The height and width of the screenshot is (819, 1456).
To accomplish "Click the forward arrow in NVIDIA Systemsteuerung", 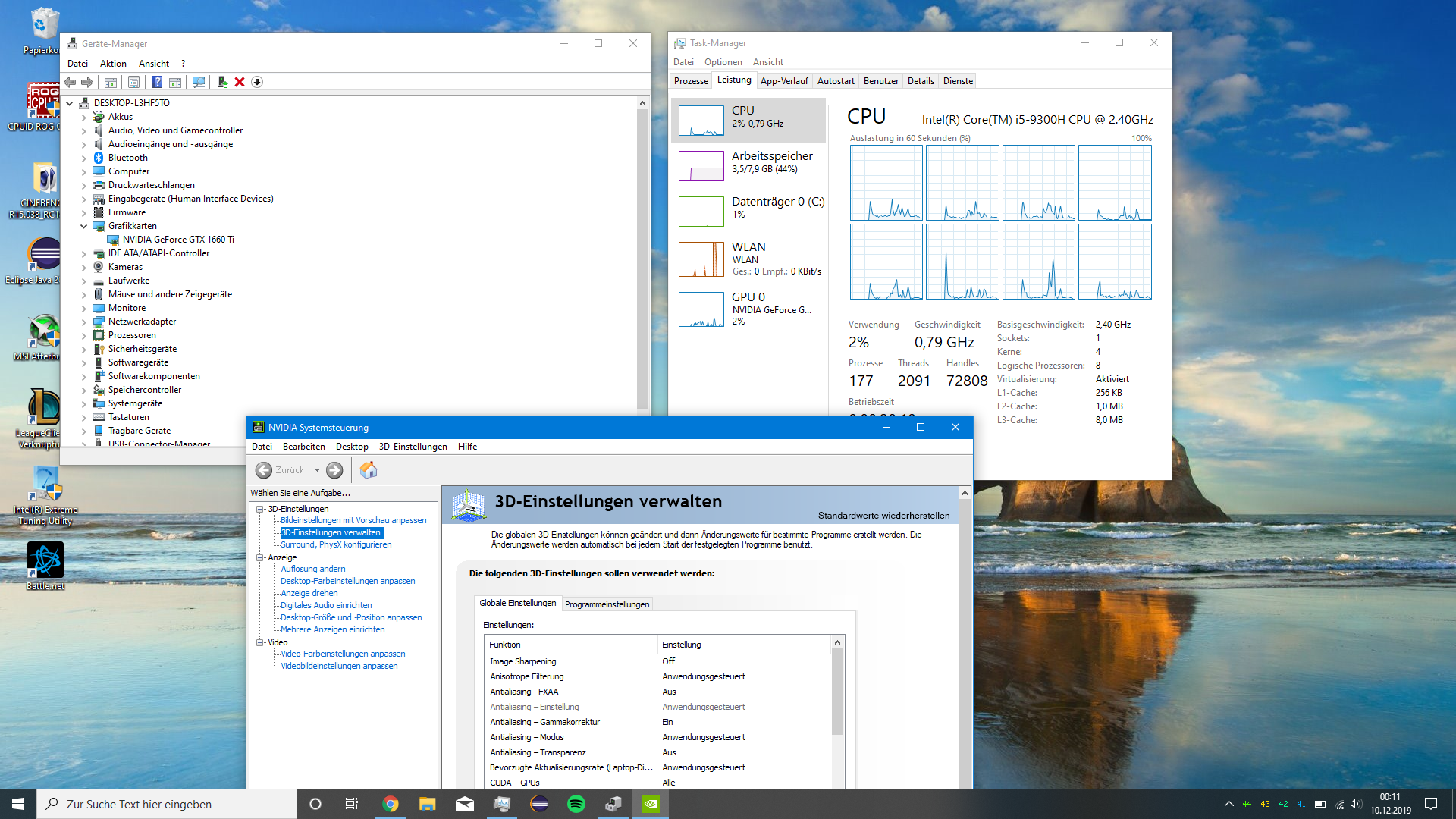I will (334, 470).
